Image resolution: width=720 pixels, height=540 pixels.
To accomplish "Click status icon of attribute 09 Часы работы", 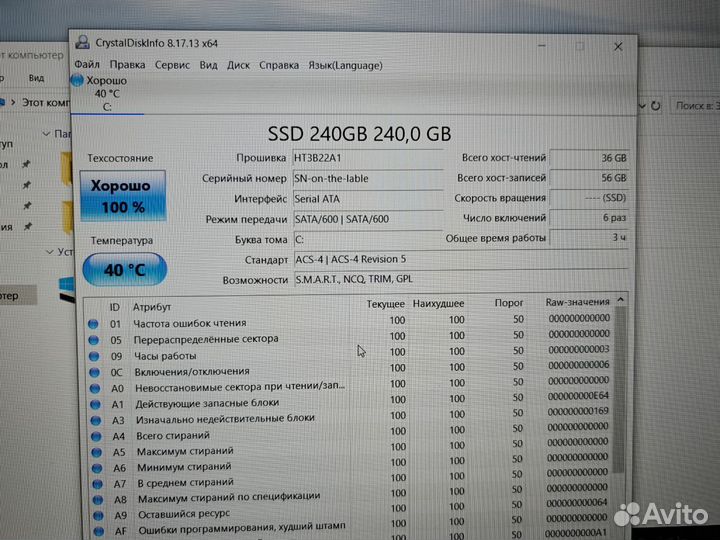I will coord(94,356).
